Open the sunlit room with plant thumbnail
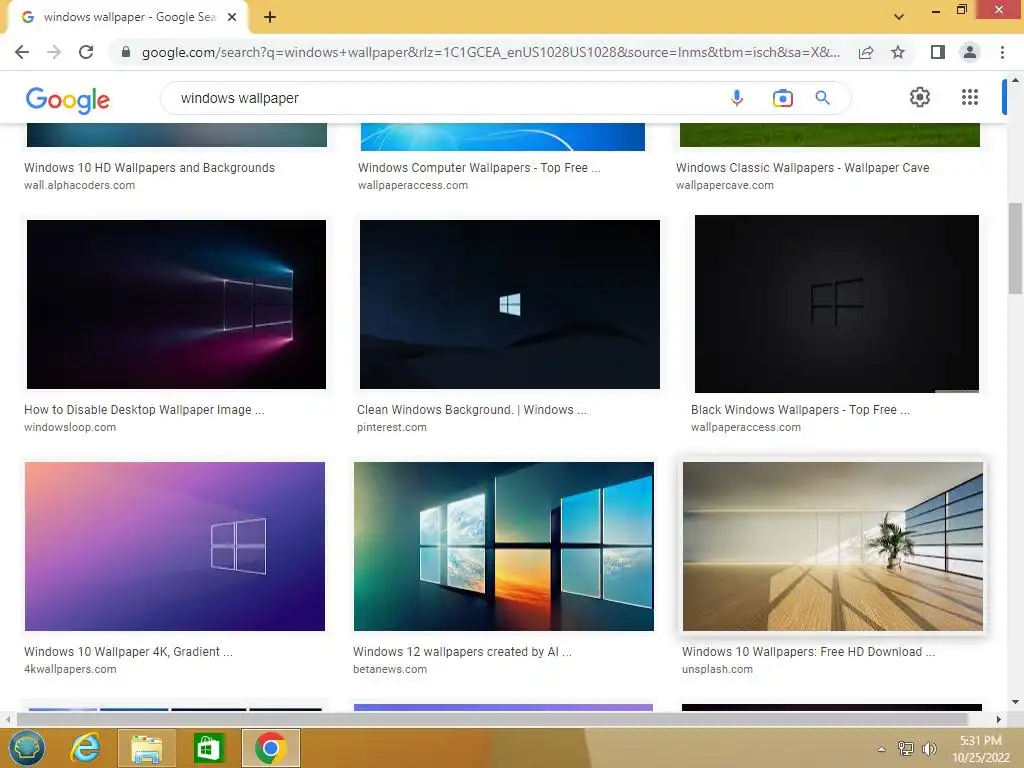 [x=833, y=547]
